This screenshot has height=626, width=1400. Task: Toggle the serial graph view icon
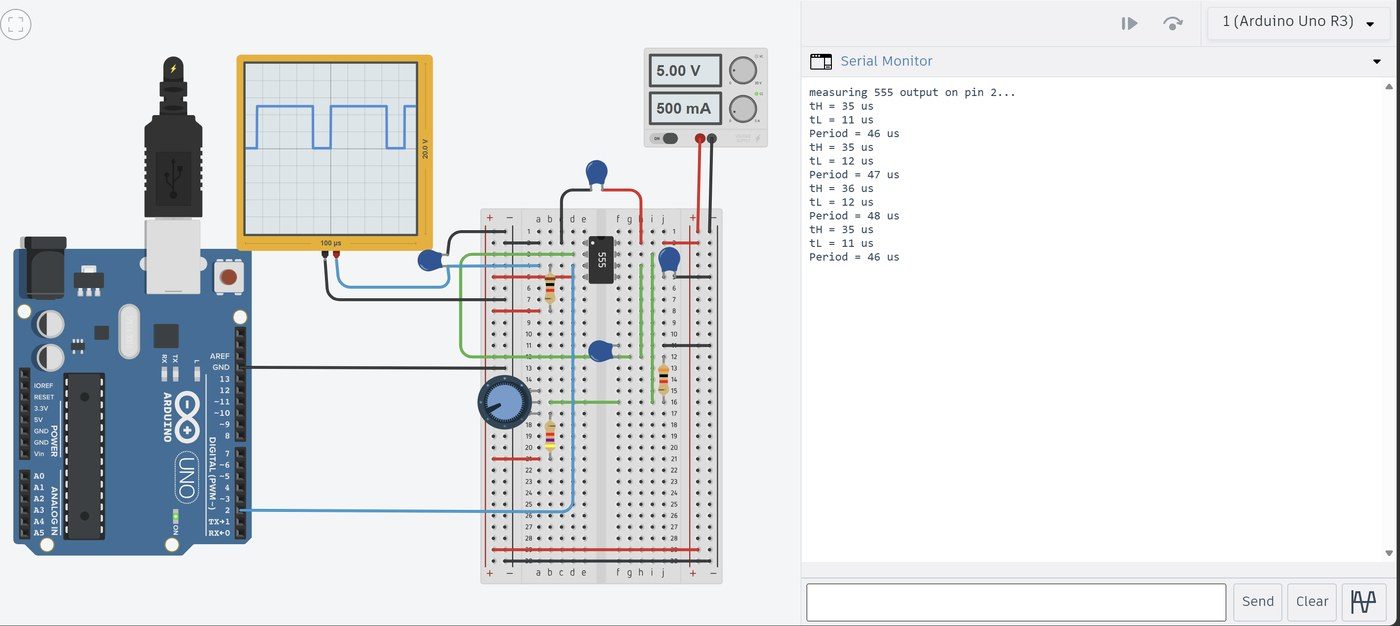[1363, 602]
